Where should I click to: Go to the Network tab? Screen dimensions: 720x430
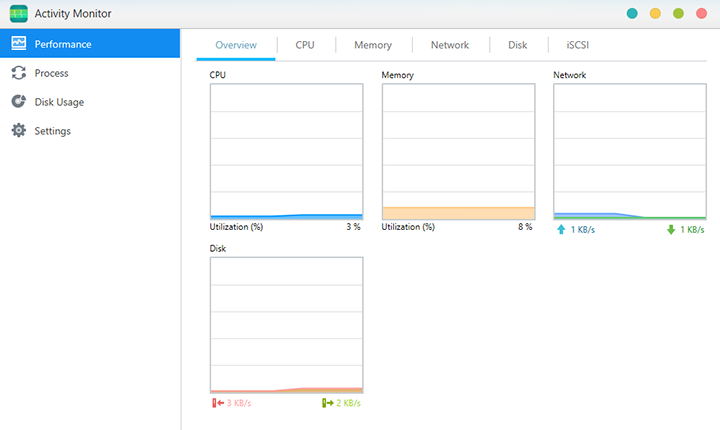point(450,45)
